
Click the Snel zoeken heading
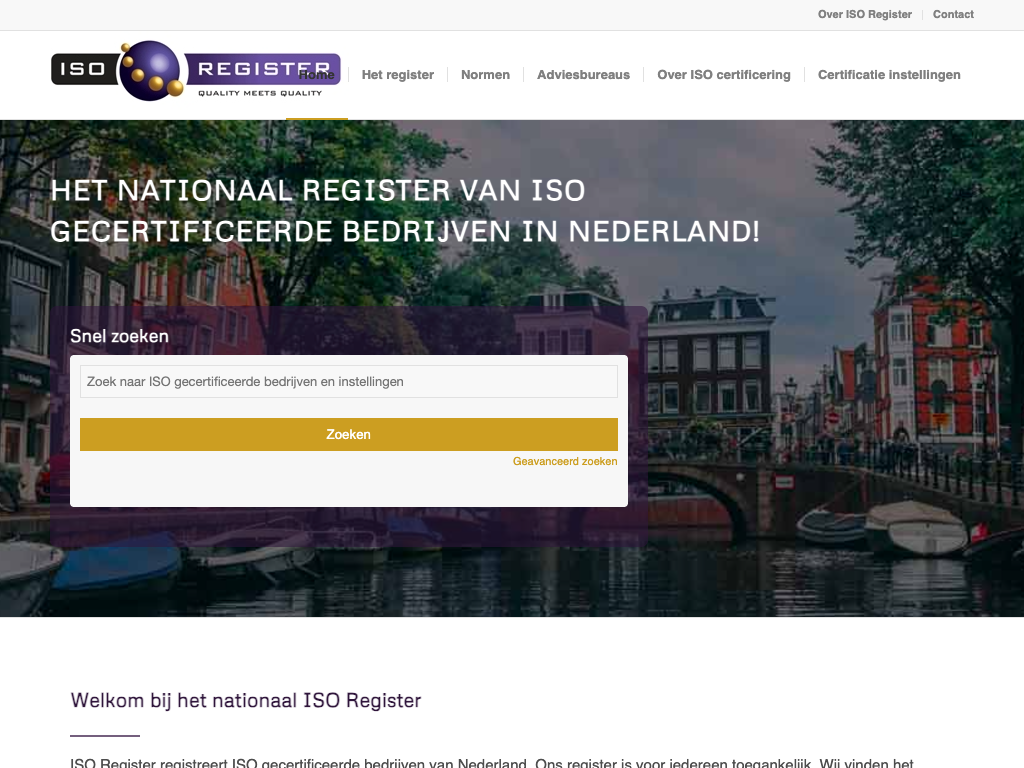(119, 336)
